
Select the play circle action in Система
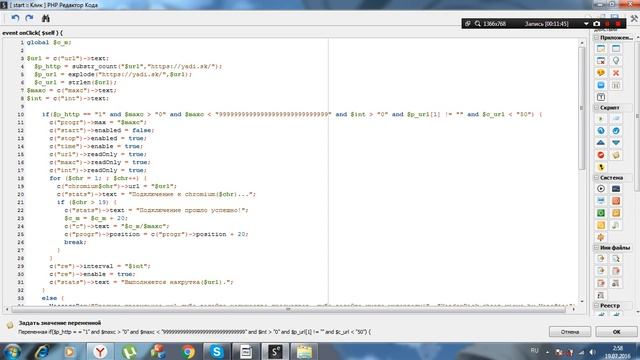coord(601,189)
